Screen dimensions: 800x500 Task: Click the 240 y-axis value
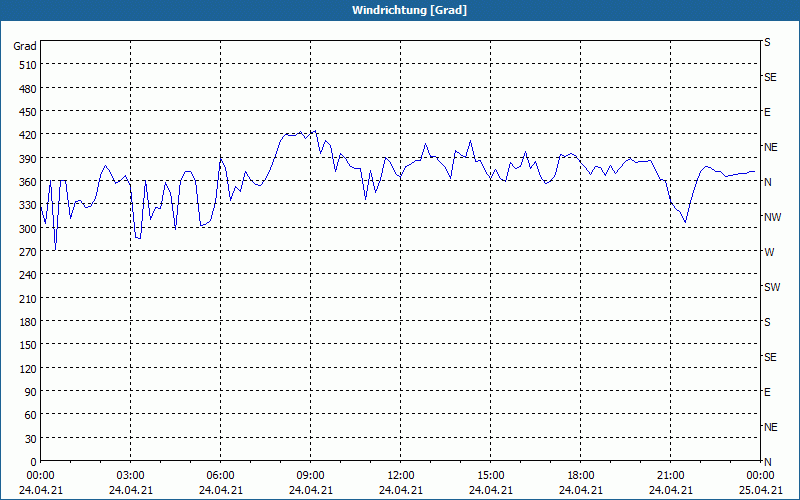pyautogui.click(x=28, y=276)
